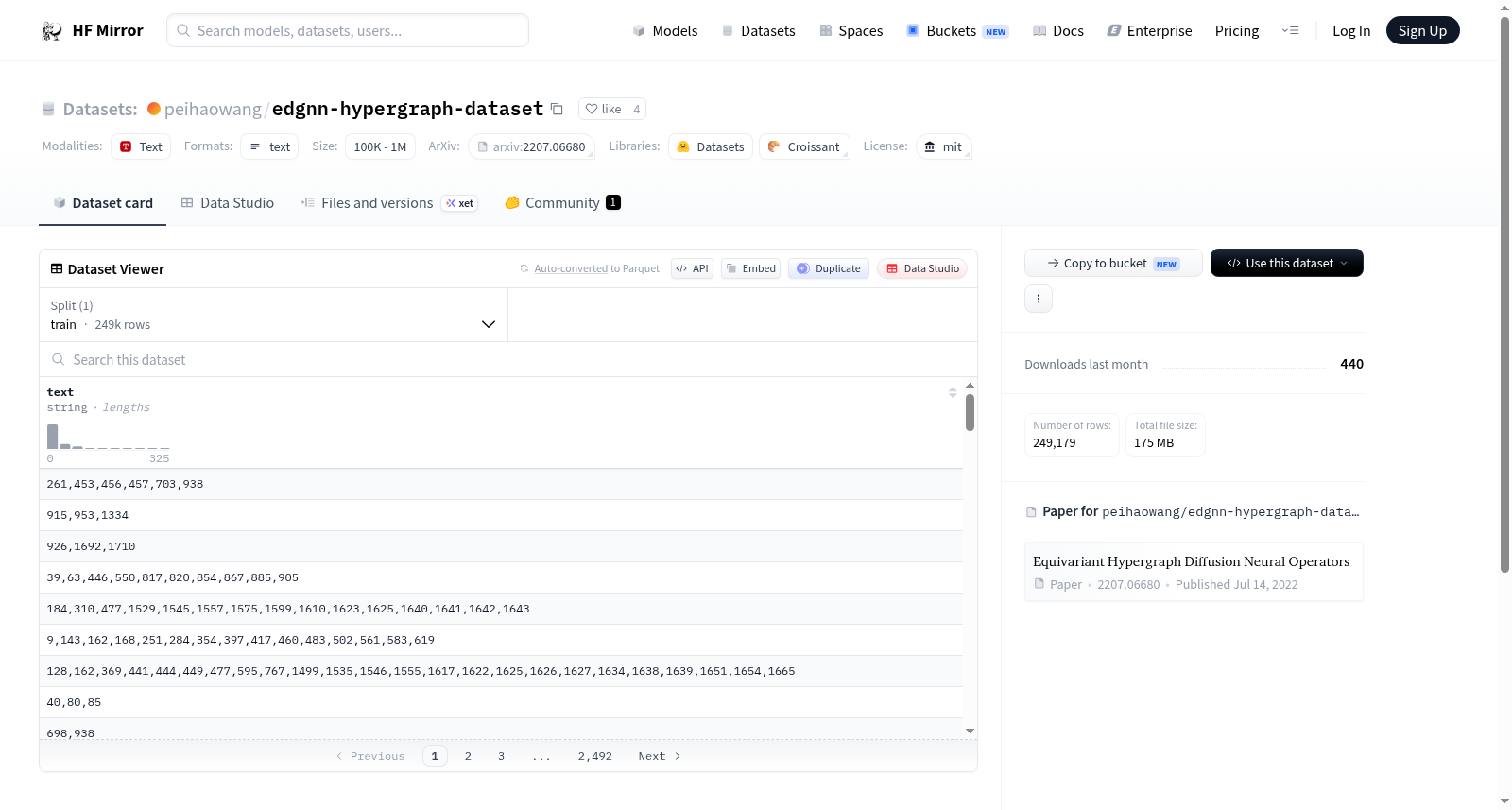The width and height of the screenshot is (1512, 810).
Task: Click the HF Mirror logo icon
Action: (x=52, y=30)
